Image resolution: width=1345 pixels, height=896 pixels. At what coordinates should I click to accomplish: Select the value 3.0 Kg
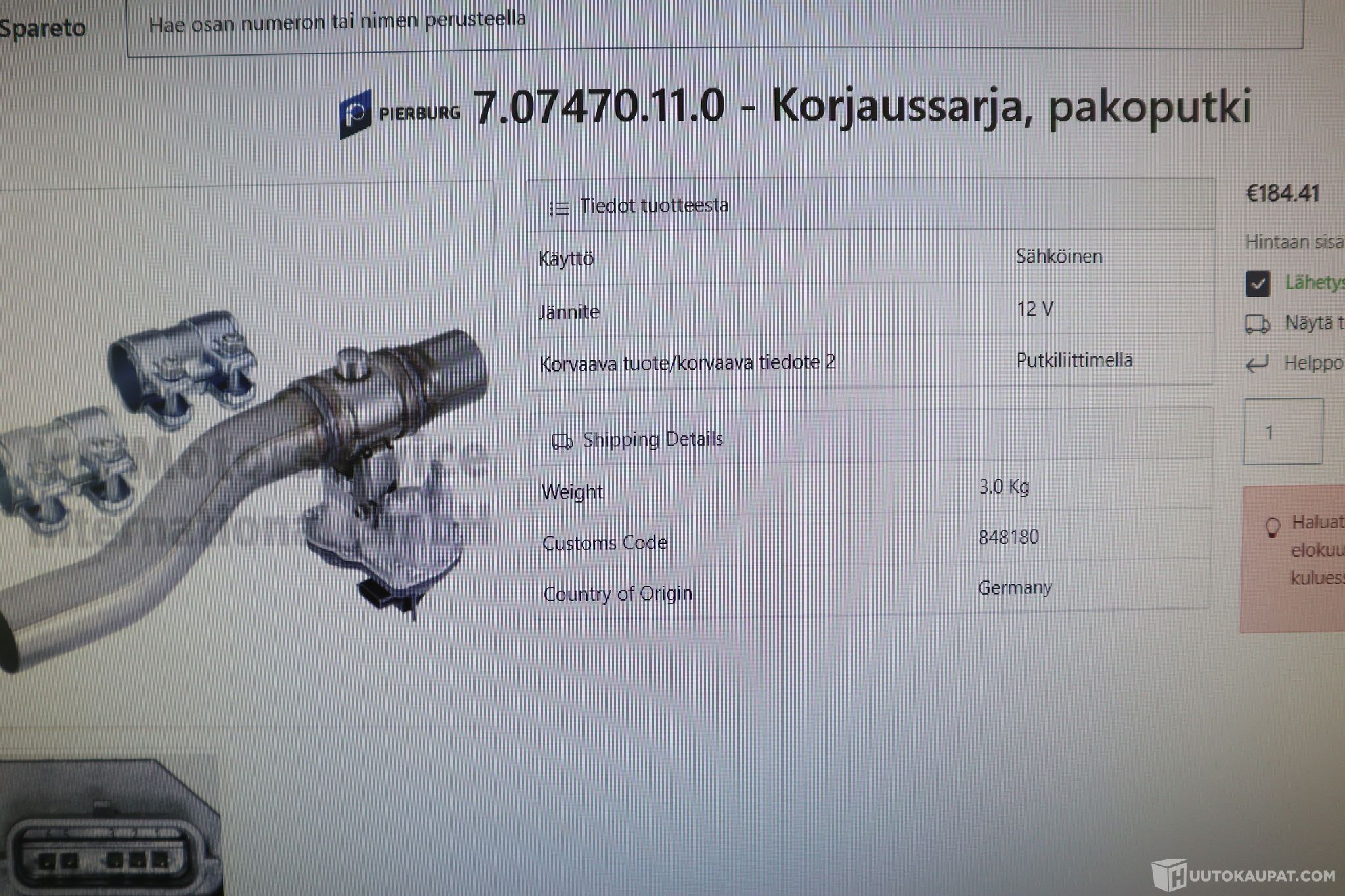point(1004,486)
